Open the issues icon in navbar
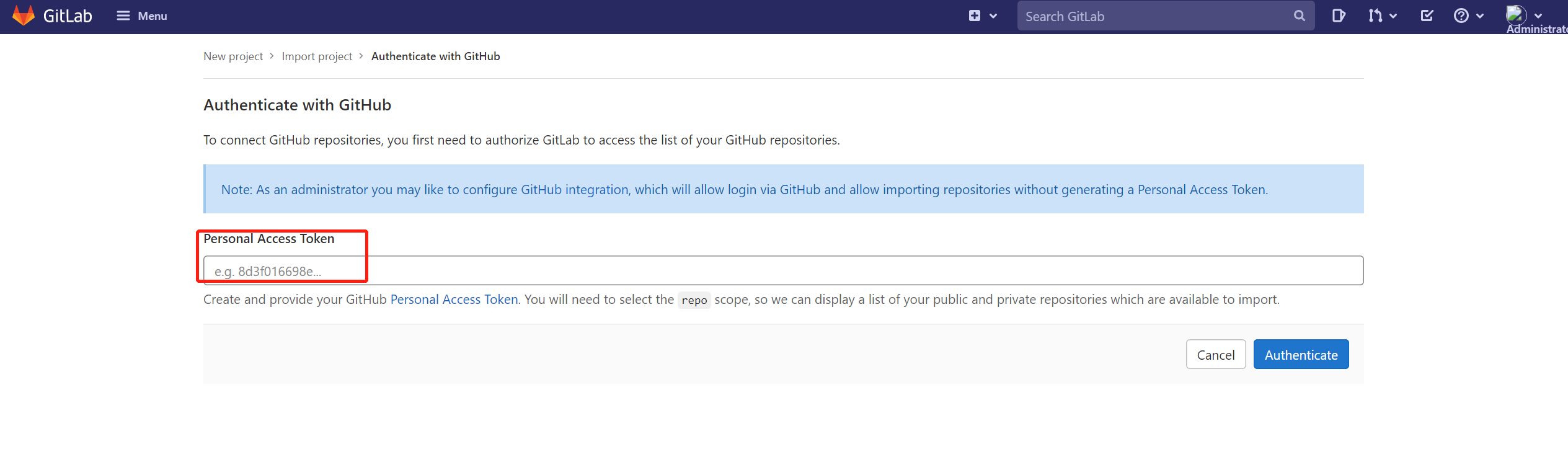The height and width of the screenshot is (454, 1568). (x=1339, y=16)
